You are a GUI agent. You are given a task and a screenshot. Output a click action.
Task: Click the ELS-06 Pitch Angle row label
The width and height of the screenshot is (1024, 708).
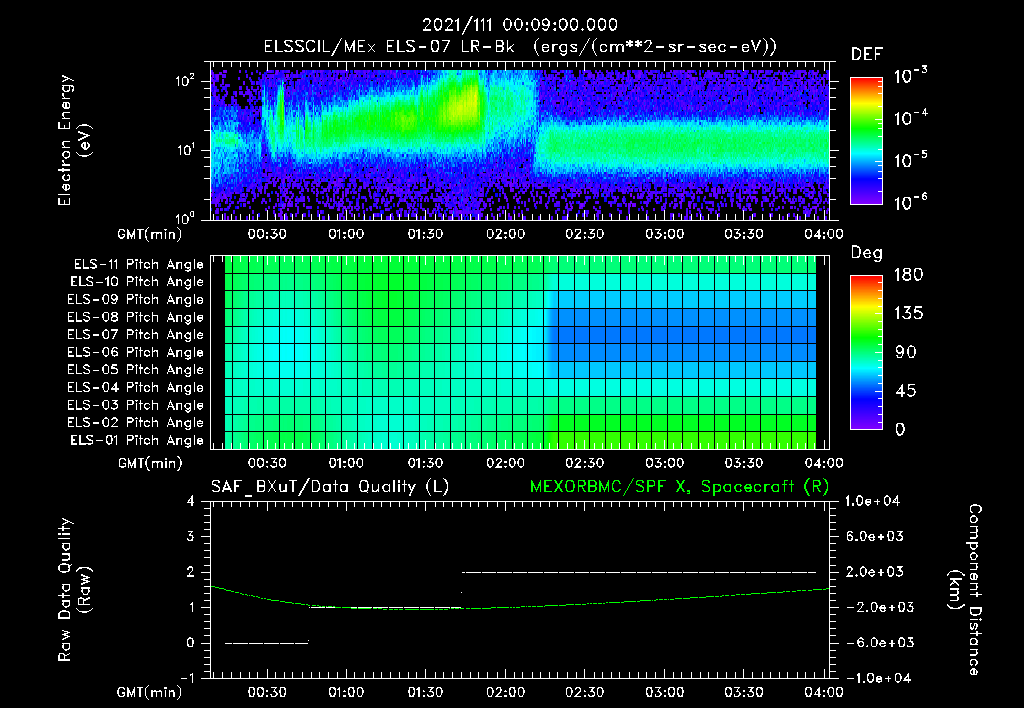(x=136, y=352)
